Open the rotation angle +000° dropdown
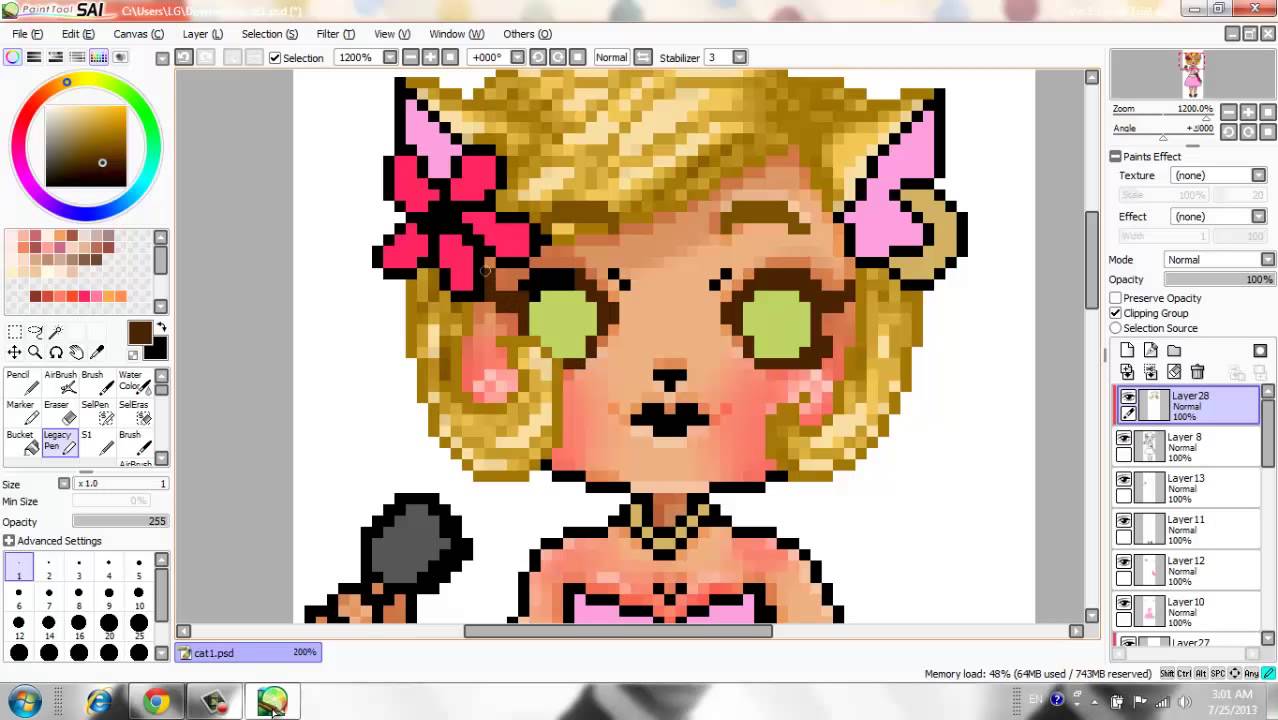 click(x=518, y=57)
